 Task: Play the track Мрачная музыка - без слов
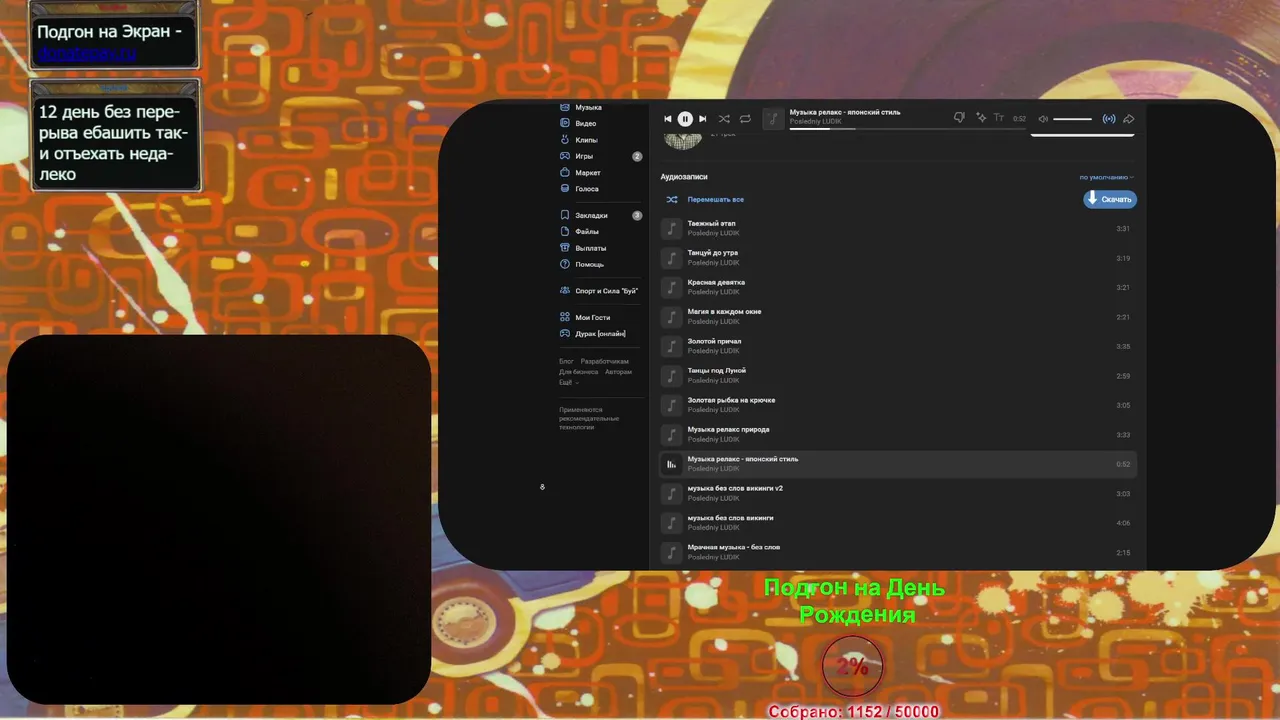coord(898,552)
